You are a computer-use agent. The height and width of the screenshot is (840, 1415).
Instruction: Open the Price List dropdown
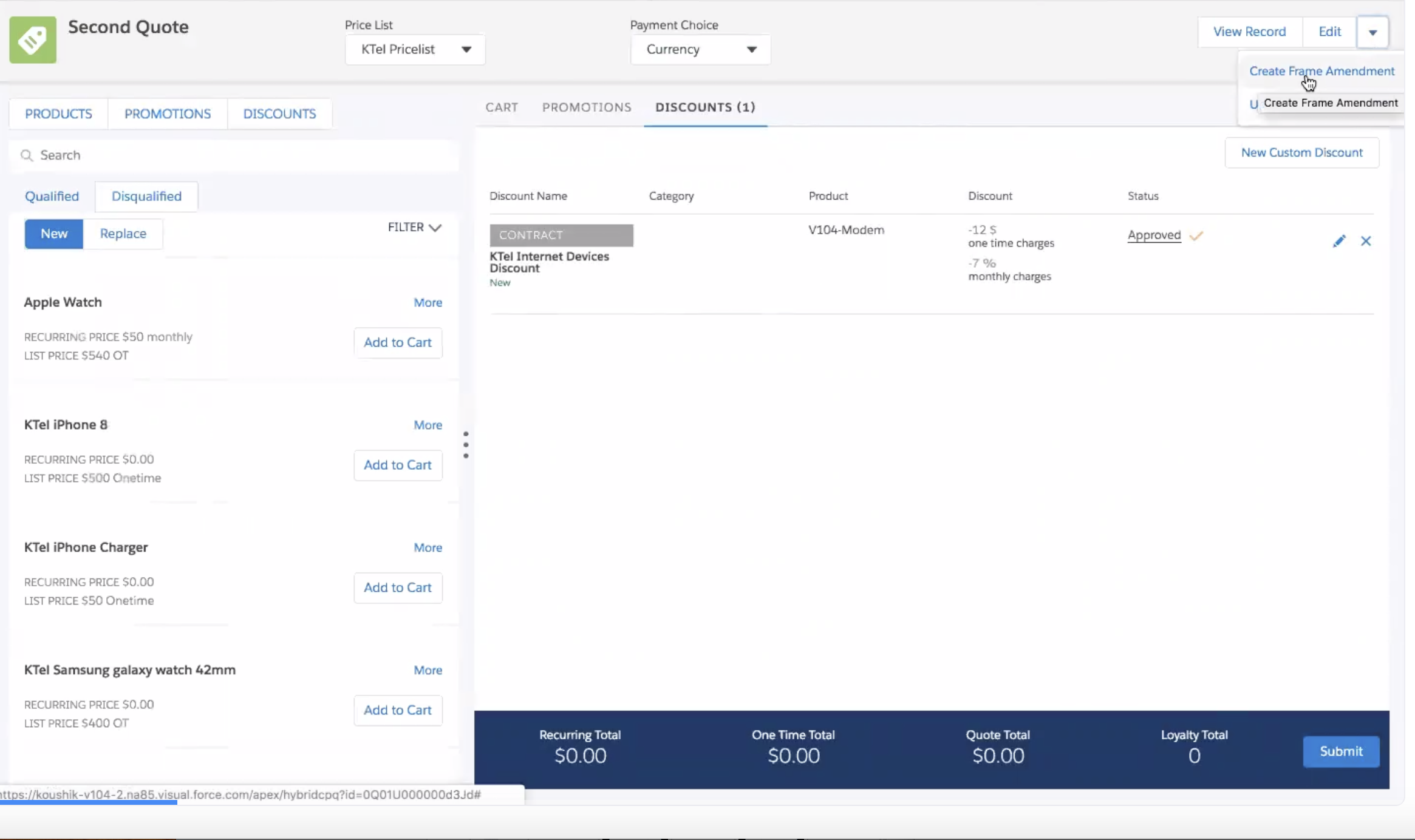click(x=415, y=49)
